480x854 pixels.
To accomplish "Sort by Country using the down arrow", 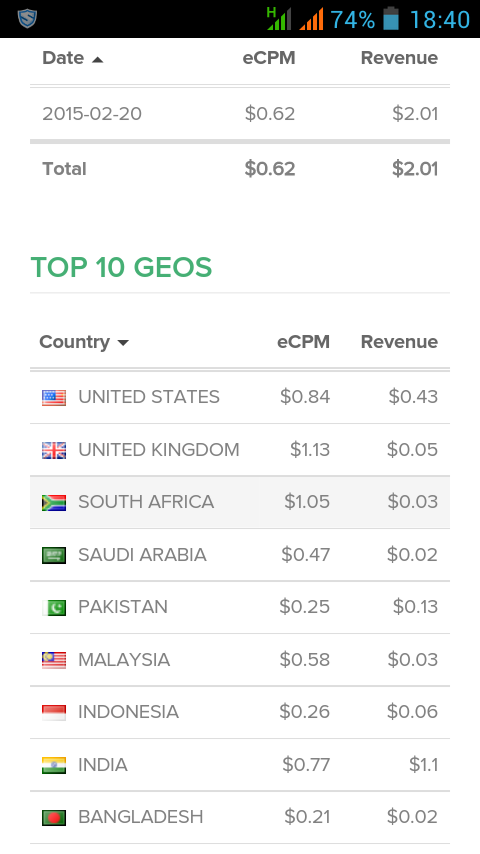I will tap(123, 343).
